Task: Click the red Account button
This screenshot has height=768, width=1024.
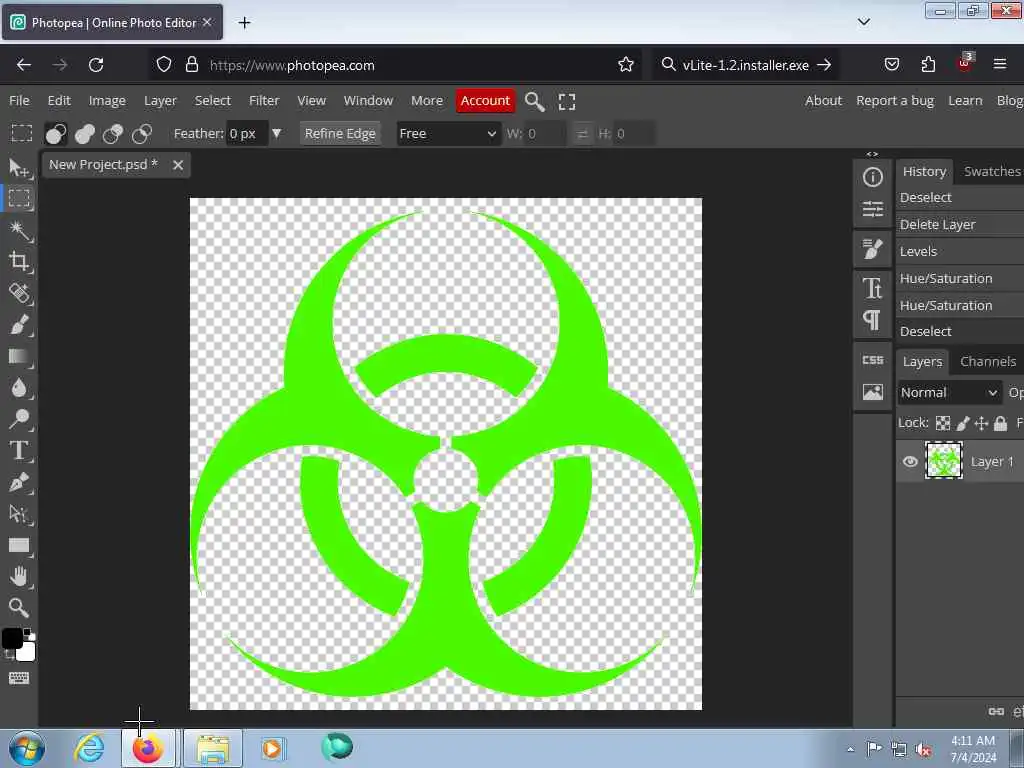Action: (x=485, y=101)
